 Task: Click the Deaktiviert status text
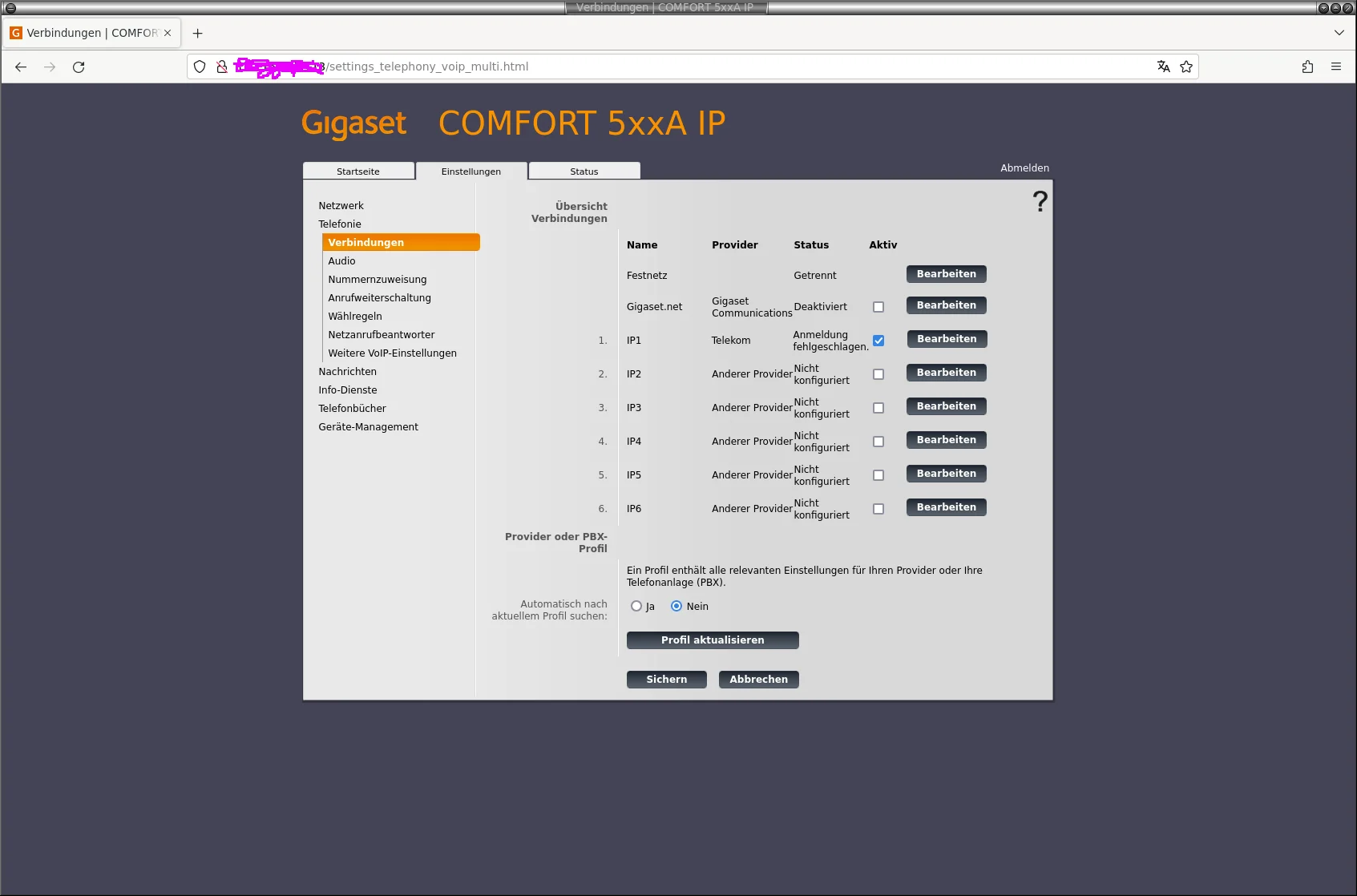tap(821, 307)
